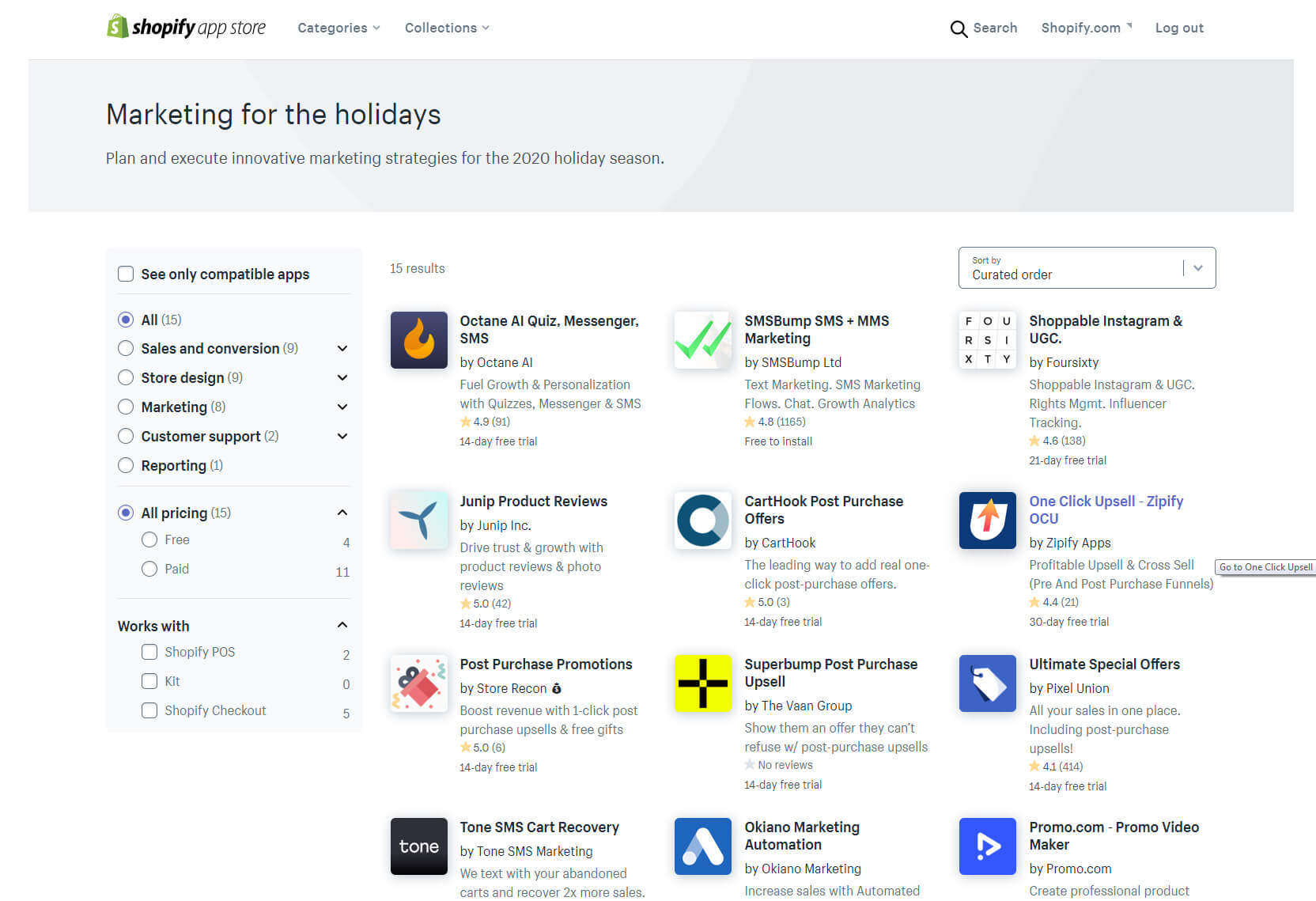Click the Search magnifier icon
This screenshot has width=1316, height=901.
coord(959,28)
